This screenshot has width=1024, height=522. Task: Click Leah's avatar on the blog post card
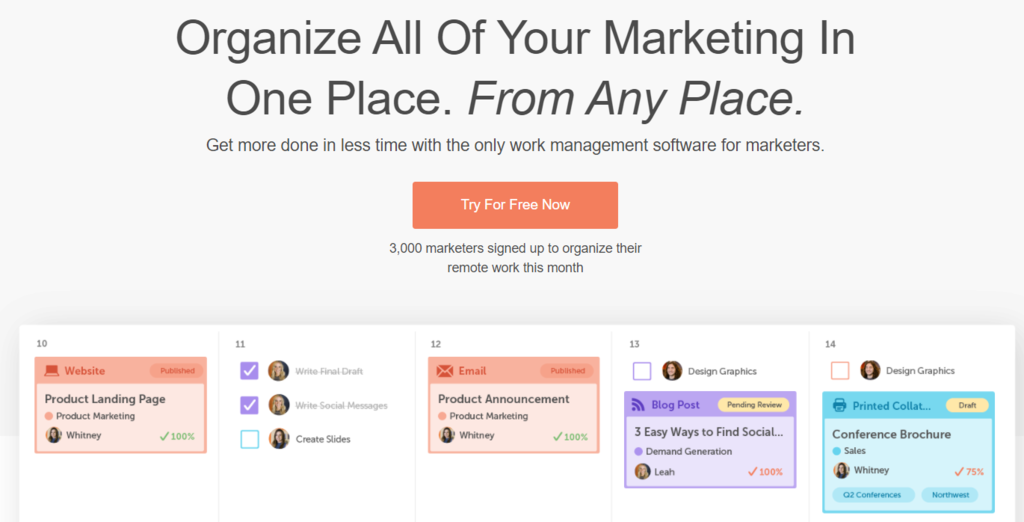642,471
